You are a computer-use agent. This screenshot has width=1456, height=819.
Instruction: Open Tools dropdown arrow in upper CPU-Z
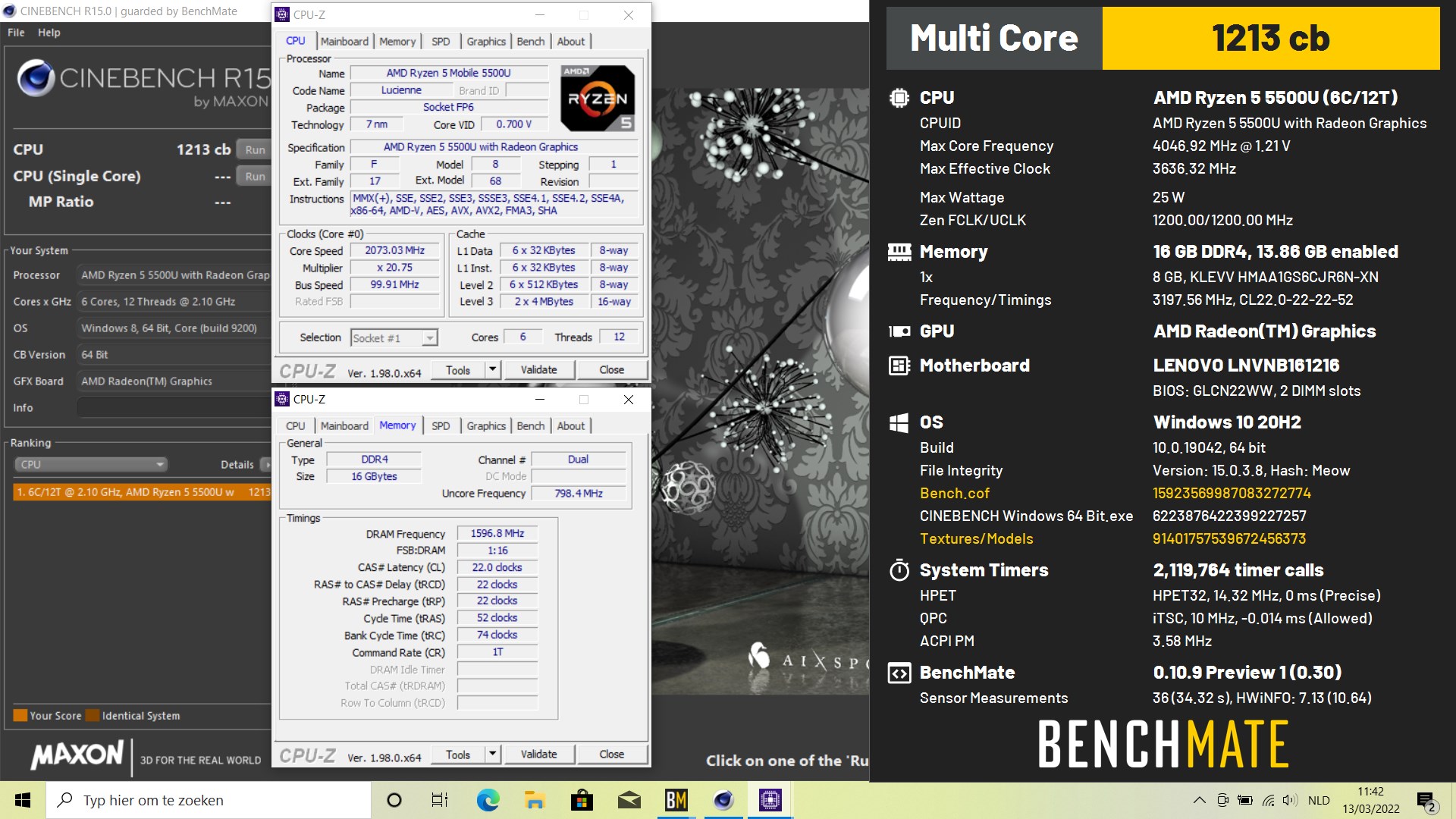pos(493,370)
